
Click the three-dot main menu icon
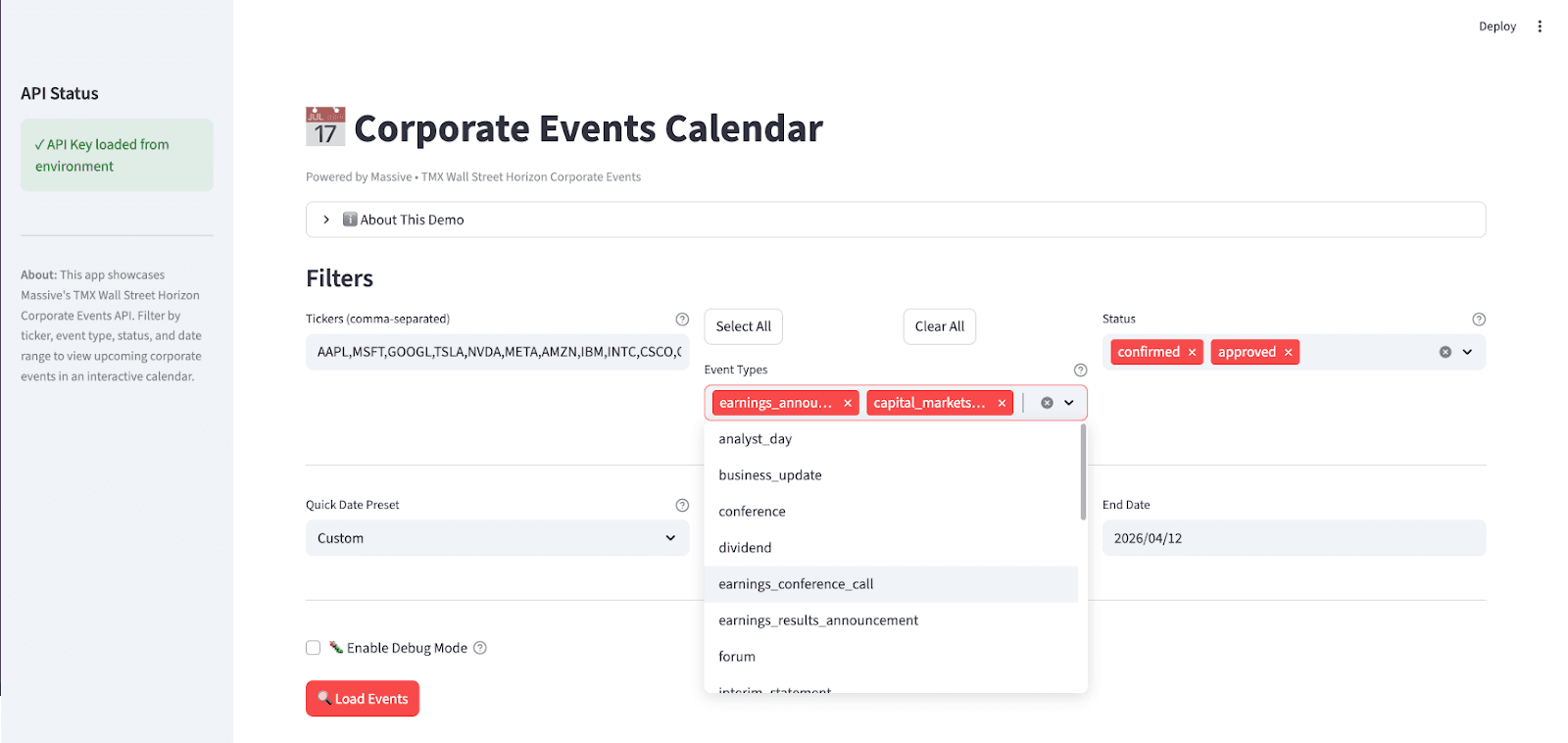pyautogui.click(x=1540, y=26)
